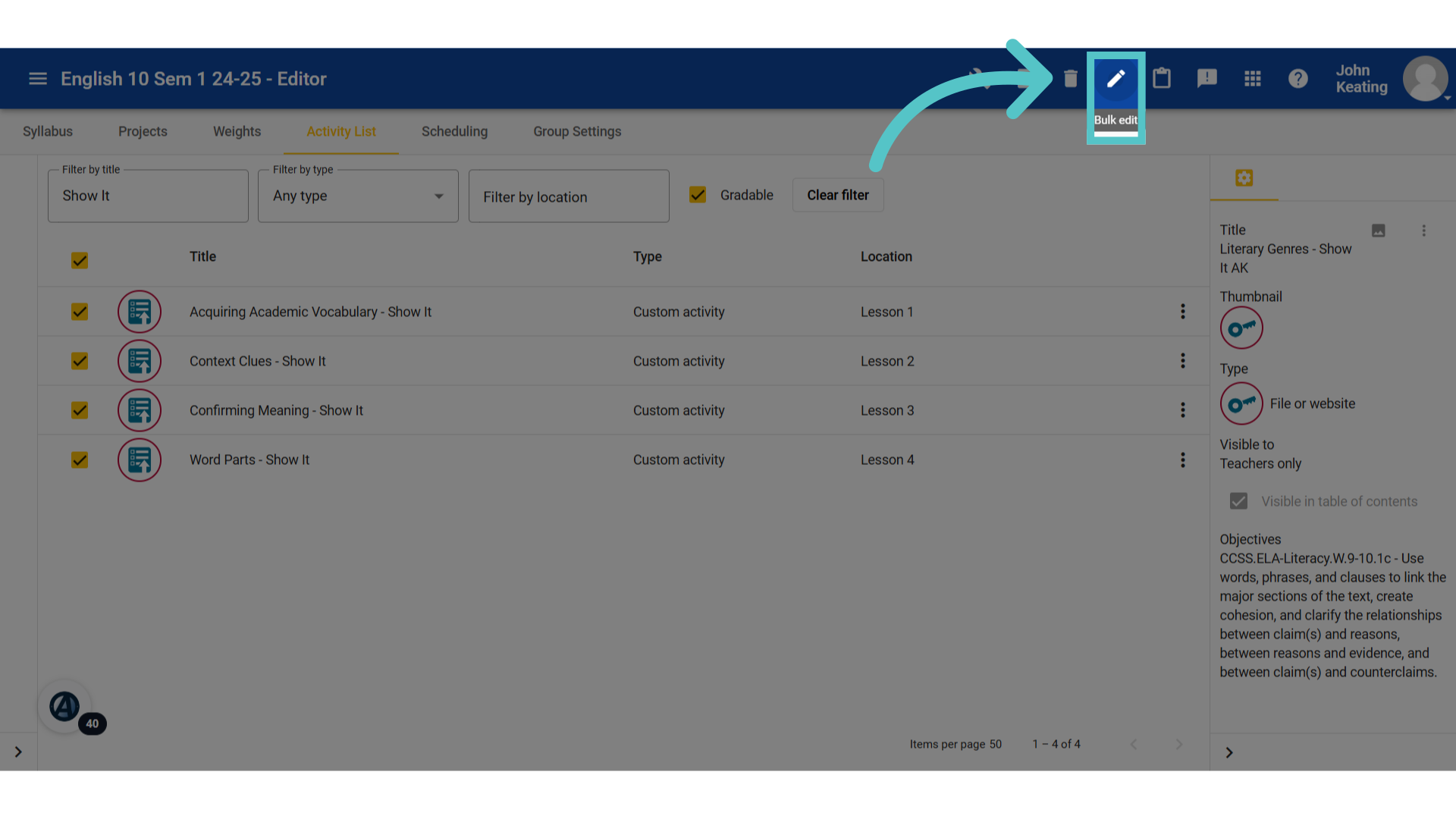Viewport: 1456px width, 819px height.
Task: Click the activity icon for Word Parts
Action: pyautogui.click(x=140, y=460)
